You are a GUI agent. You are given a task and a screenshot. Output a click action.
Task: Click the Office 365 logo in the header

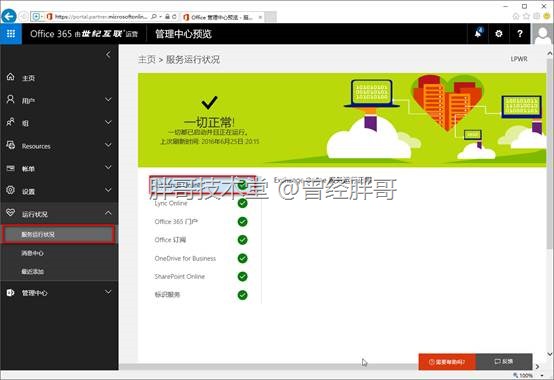(x=51, y=34)
